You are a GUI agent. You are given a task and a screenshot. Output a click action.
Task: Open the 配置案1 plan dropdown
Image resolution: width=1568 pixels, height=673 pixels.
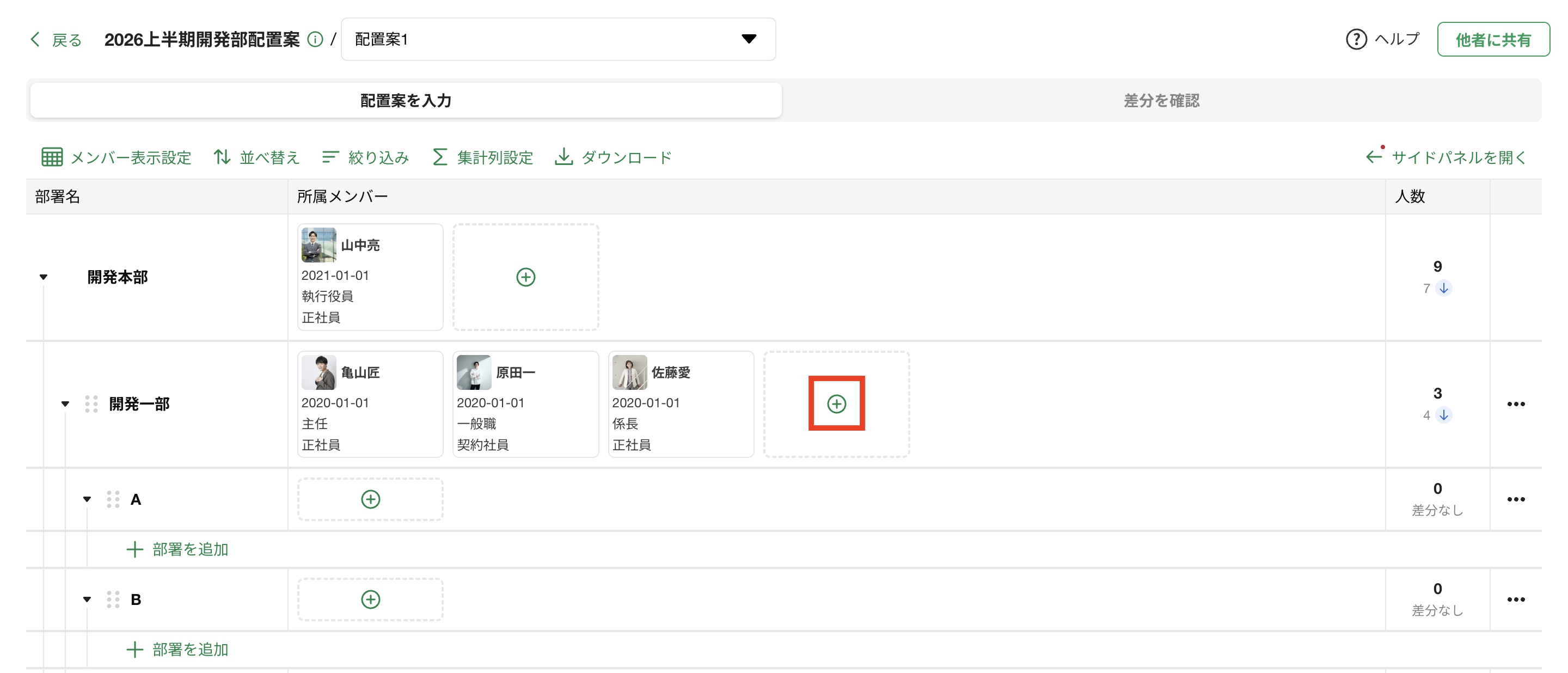point(558,40)
